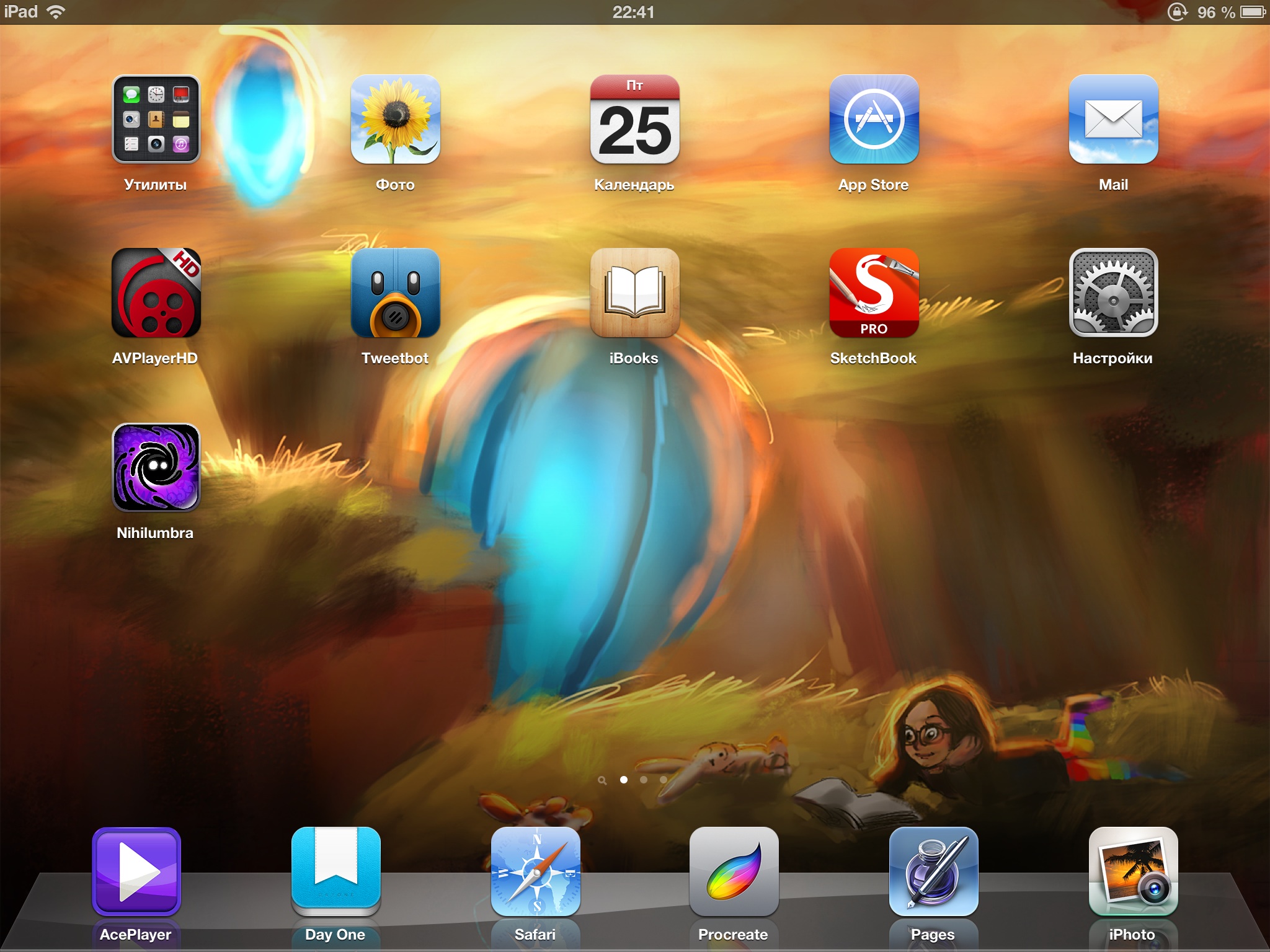The image size is (1270, 952).
Task: Launch AVPlayerHD
Action: tap(156, 293)
